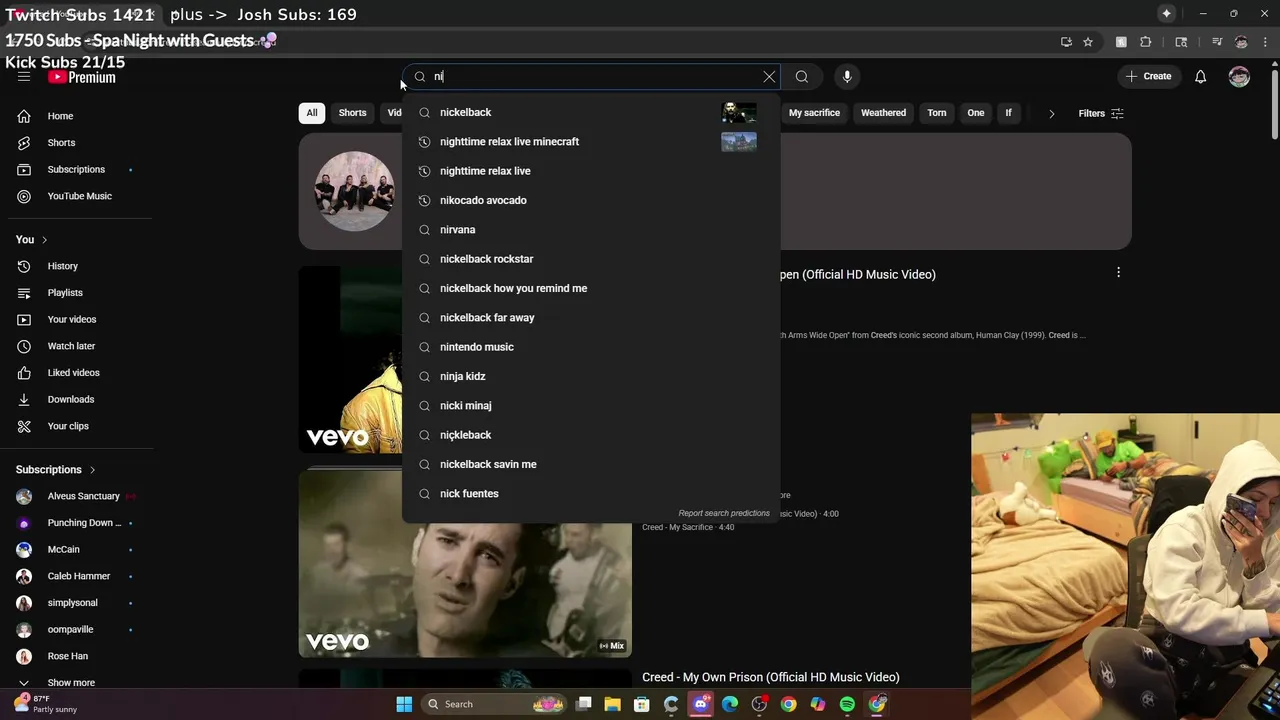The image size is (1280, 720).
Task: Open the Windows Start menu
Action: click(x=404, y=704)
